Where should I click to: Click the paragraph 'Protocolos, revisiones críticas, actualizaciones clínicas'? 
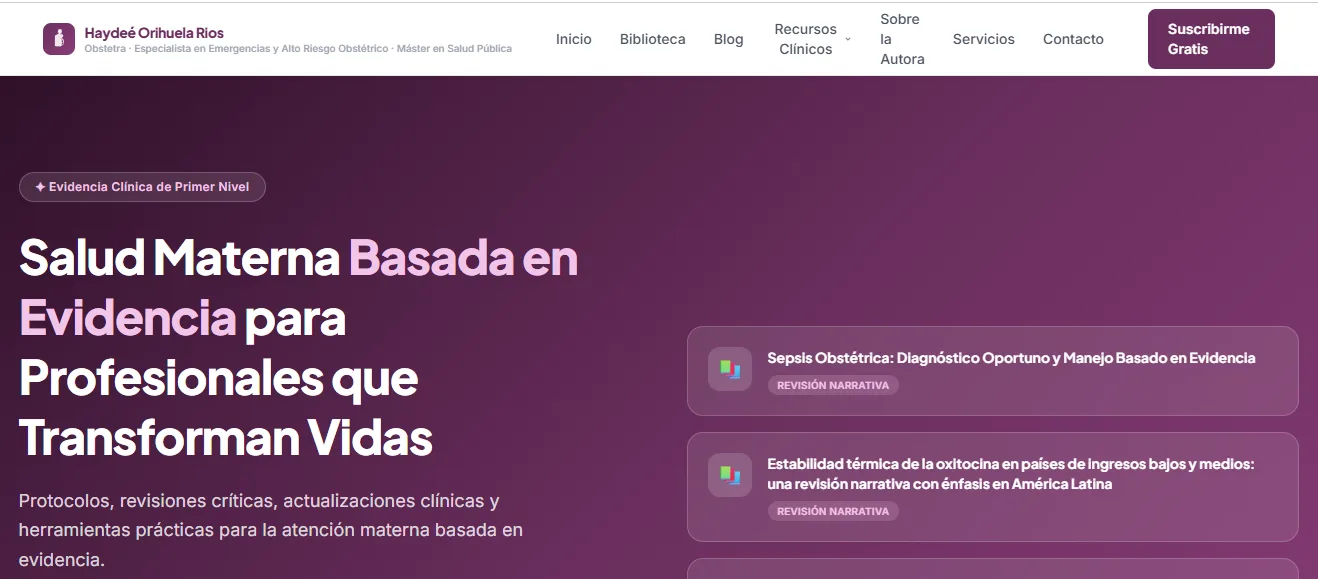pos(271,530)
